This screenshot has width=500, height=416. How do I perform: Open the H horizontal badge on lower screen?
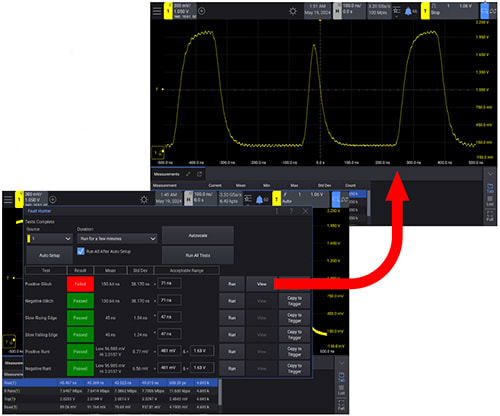[x=189, y=199]
